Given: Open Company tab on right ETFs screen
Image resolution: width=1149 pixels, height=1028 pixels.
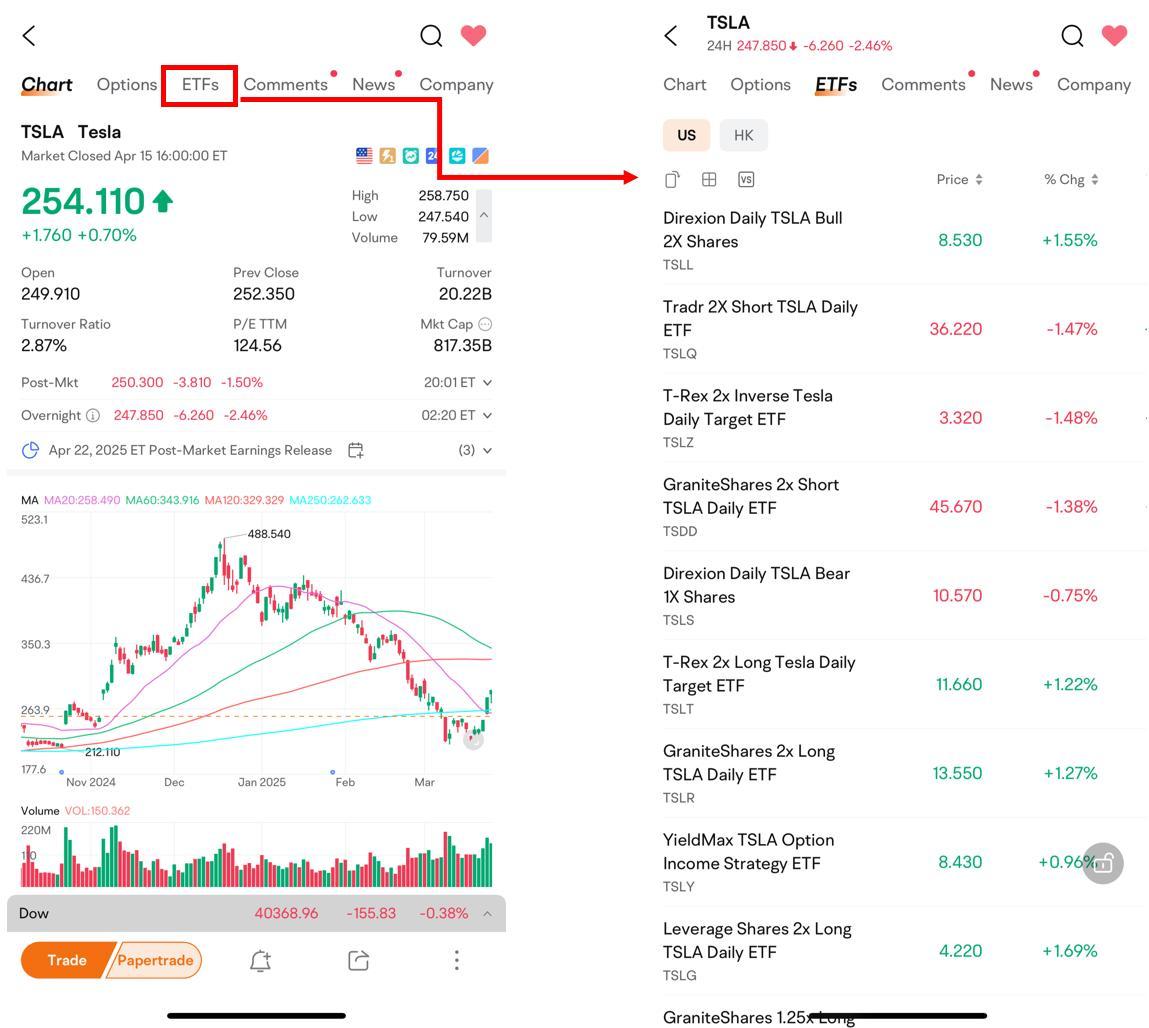Looking at the screenshot, I should coord(1094,85).
